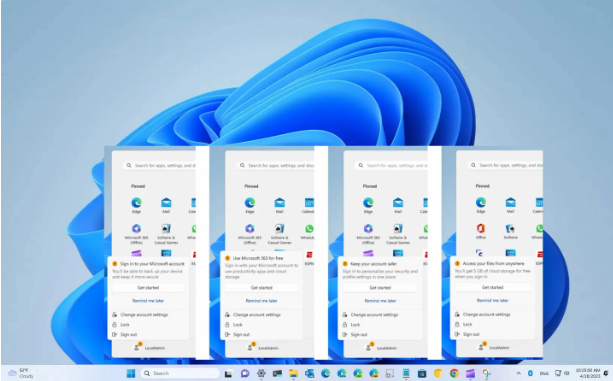Open the network and volume quick settings
The image size is (613, 381).
562,373
